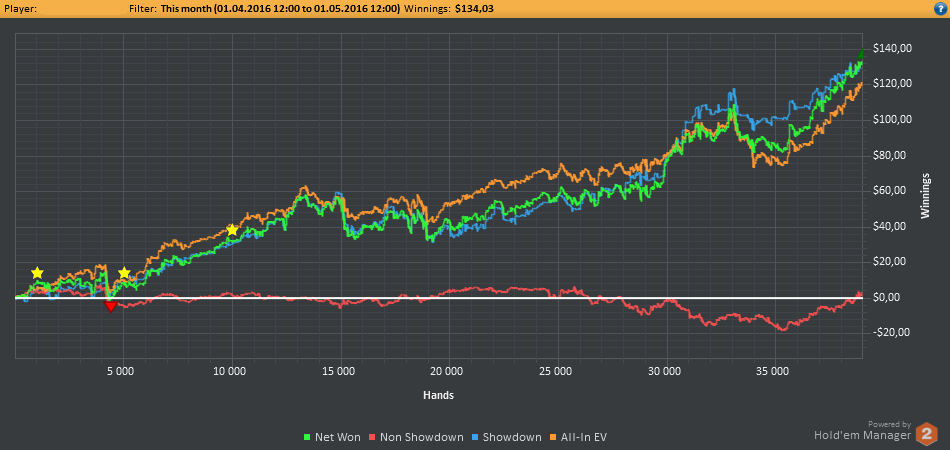Click the Hold'em Manager 2 logo icon
This screenshot has height=450, width=950.
point(926,434)
